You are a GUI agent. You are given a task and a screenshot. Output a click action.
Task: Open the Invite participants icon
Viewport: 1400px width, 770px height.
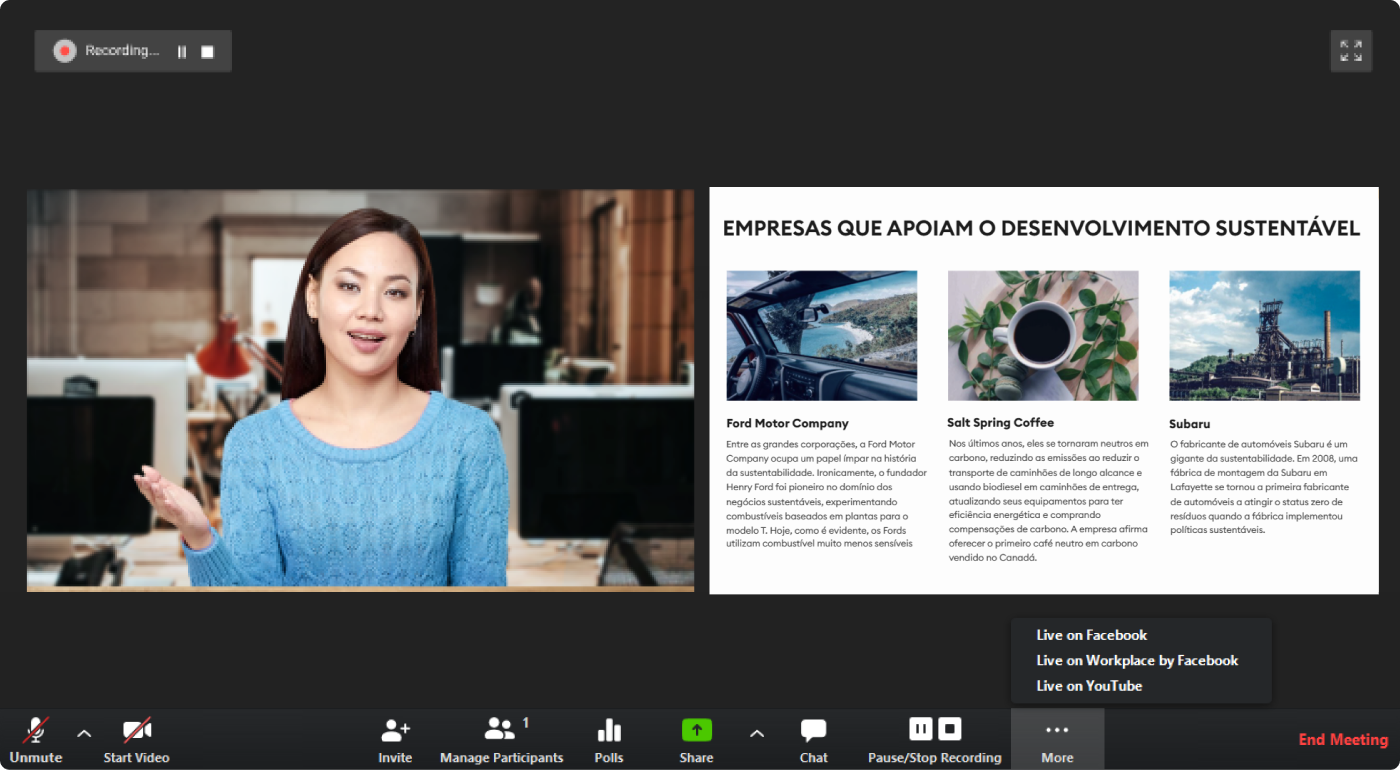[x=396, y=730]
